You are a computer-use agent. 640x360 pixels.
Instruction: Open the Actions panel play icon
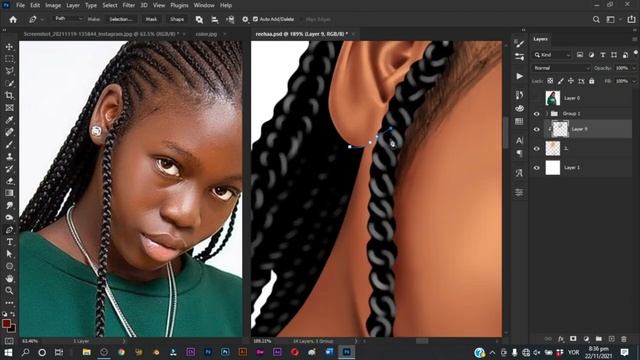coord(519,76)
